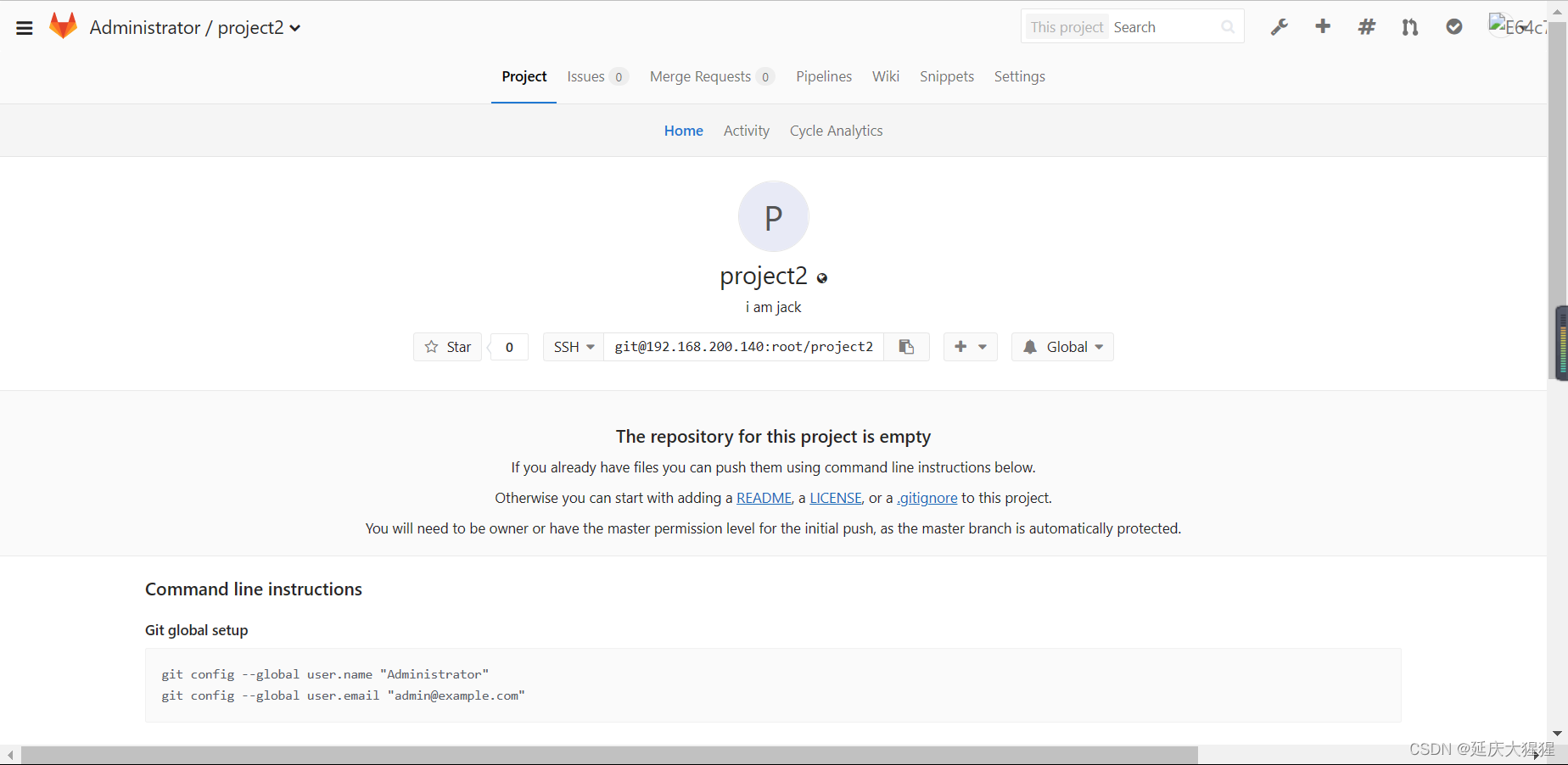Open the Issues tab

pyautogui.click(x=597, y=76)
